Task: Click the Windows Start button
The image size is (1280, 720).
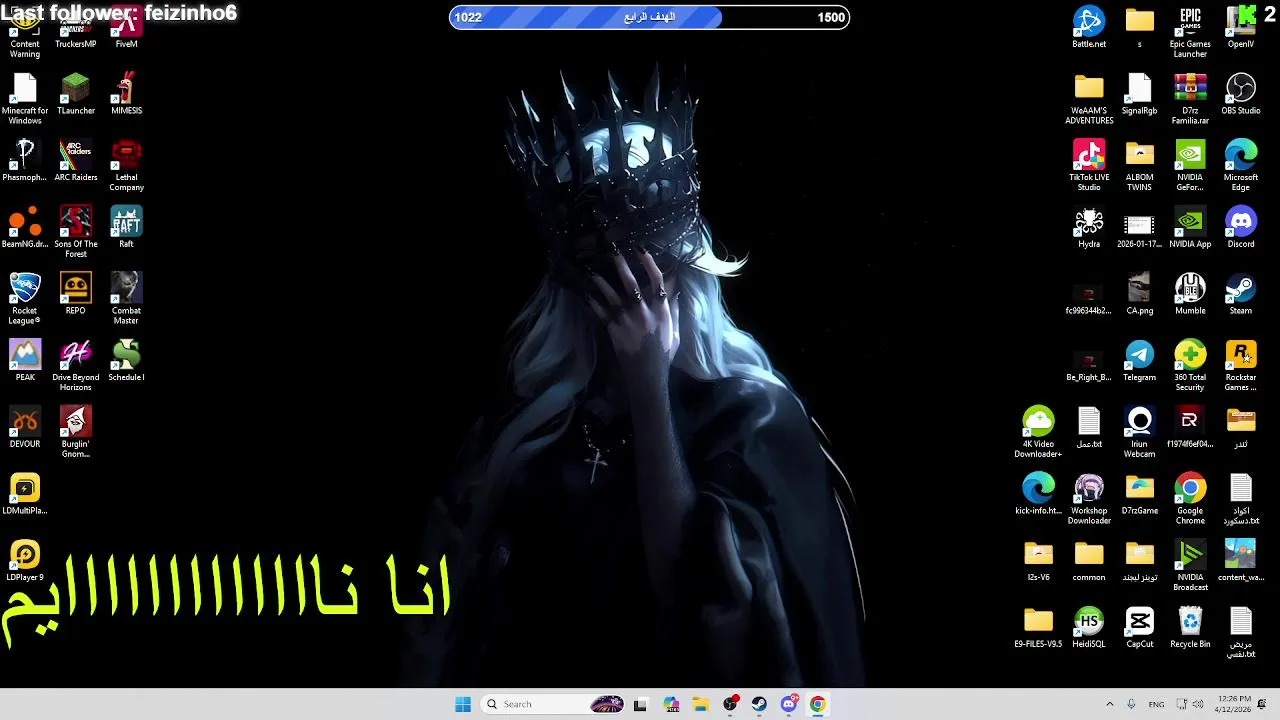Action: pos(462,704)
